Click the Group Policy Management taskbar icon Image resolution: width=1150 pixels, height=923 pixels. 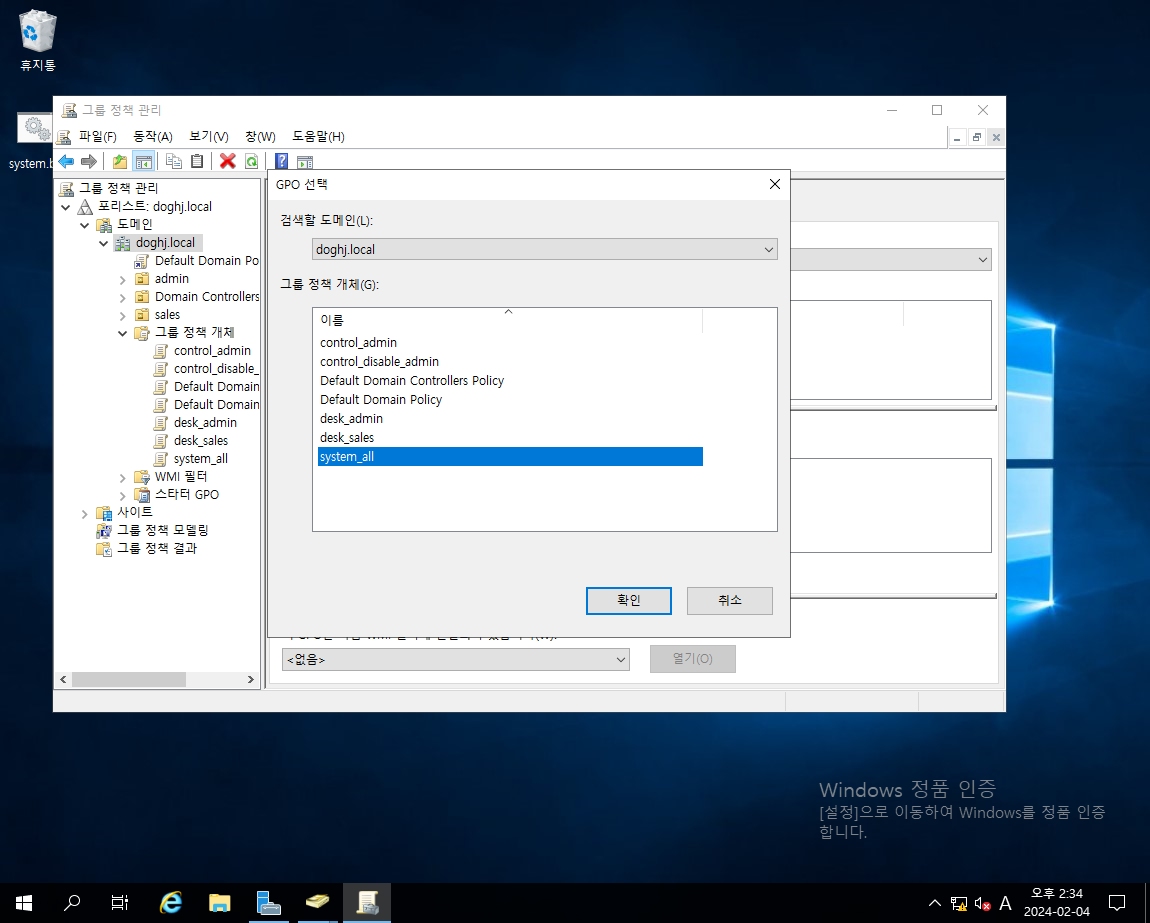[x=367, y=902]
